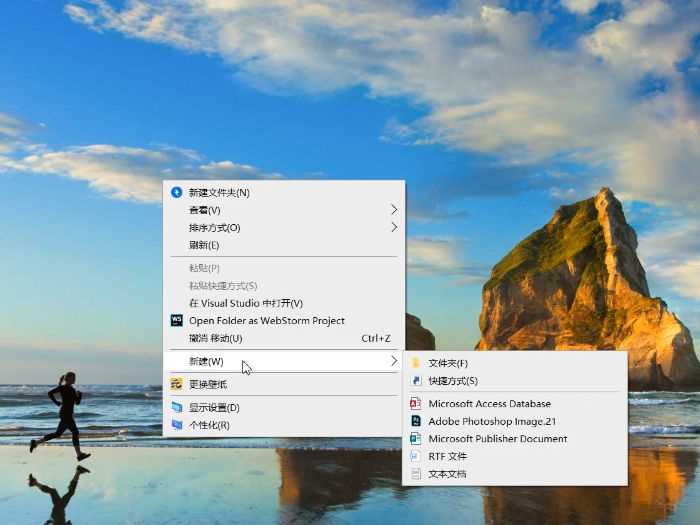The image size is (700, 525).
Task: Click the RTF 文件 document icon
Action: point(416,456)
